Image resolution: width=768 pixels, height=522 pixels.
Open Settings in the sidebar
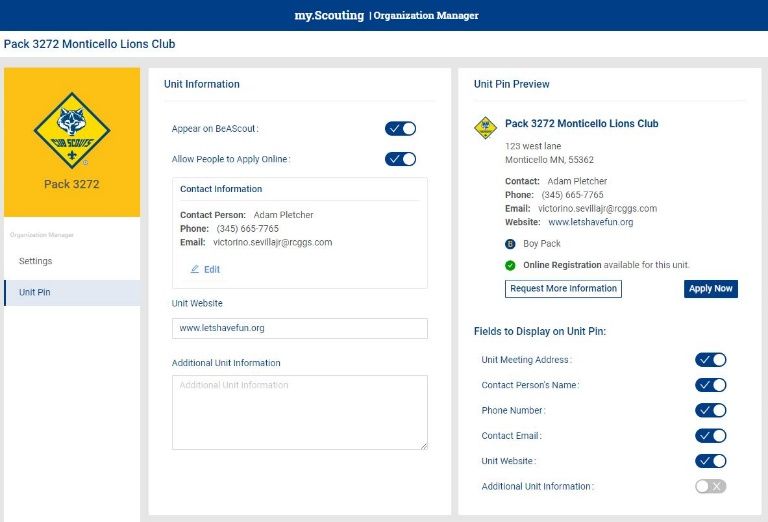tap(72, 261)
